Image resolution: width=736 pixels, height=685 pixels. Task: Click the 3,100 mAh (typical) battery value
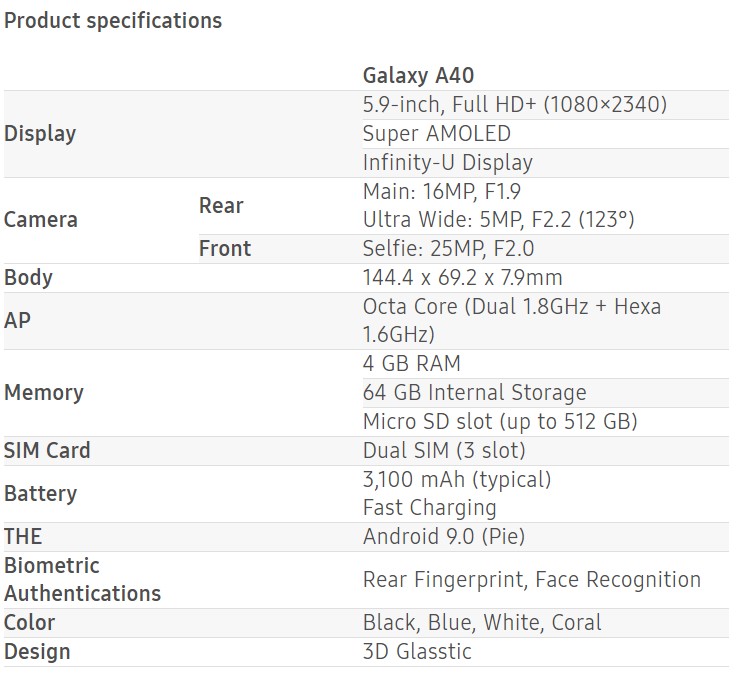point(456,480)
